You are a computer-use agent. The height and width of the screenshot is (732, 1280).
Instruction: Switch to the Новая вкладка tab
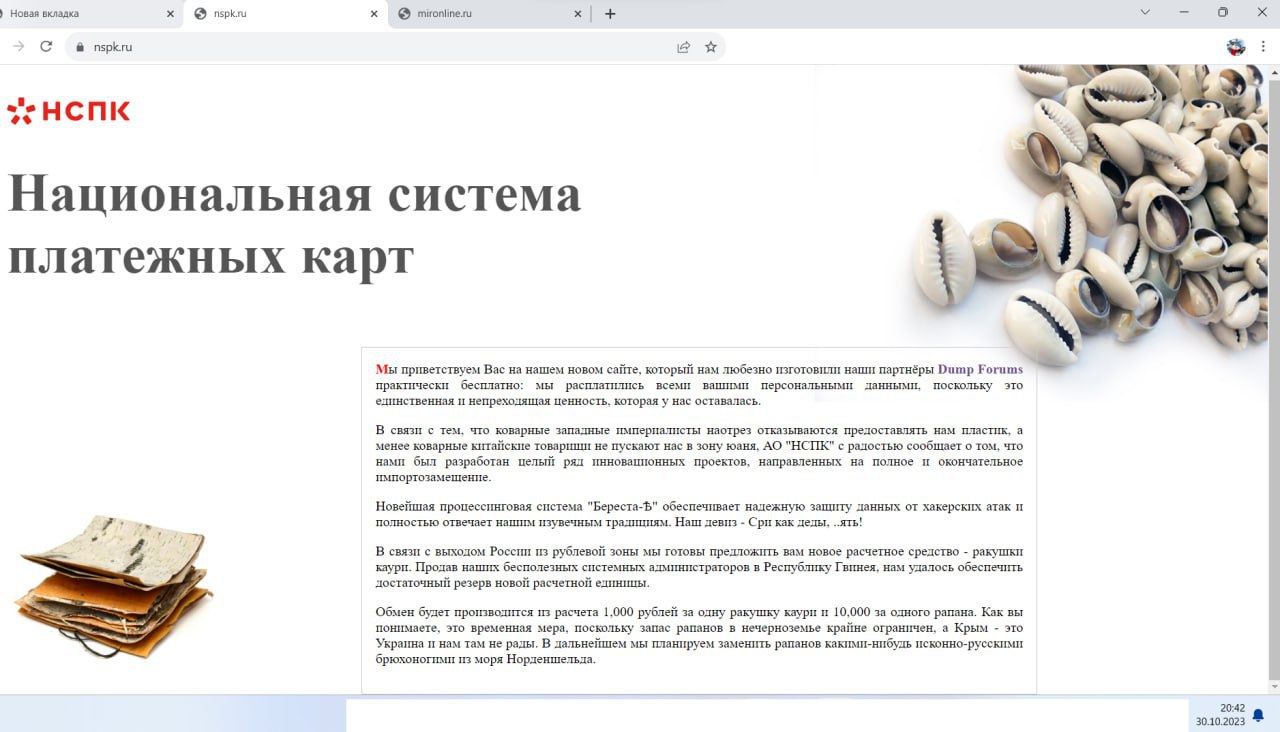(x=80, y=14)
